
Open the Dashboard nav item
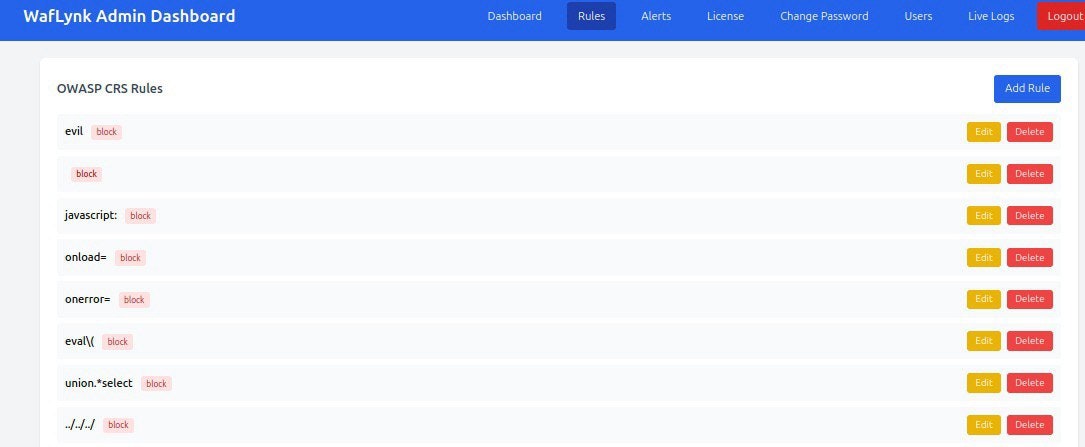[x=514, y=16]
